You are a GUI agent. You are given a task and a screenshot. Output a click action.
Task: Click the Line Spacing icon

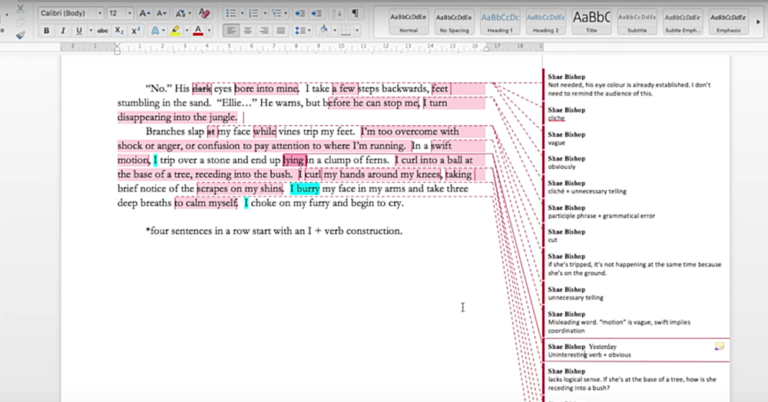click(300, 31)
